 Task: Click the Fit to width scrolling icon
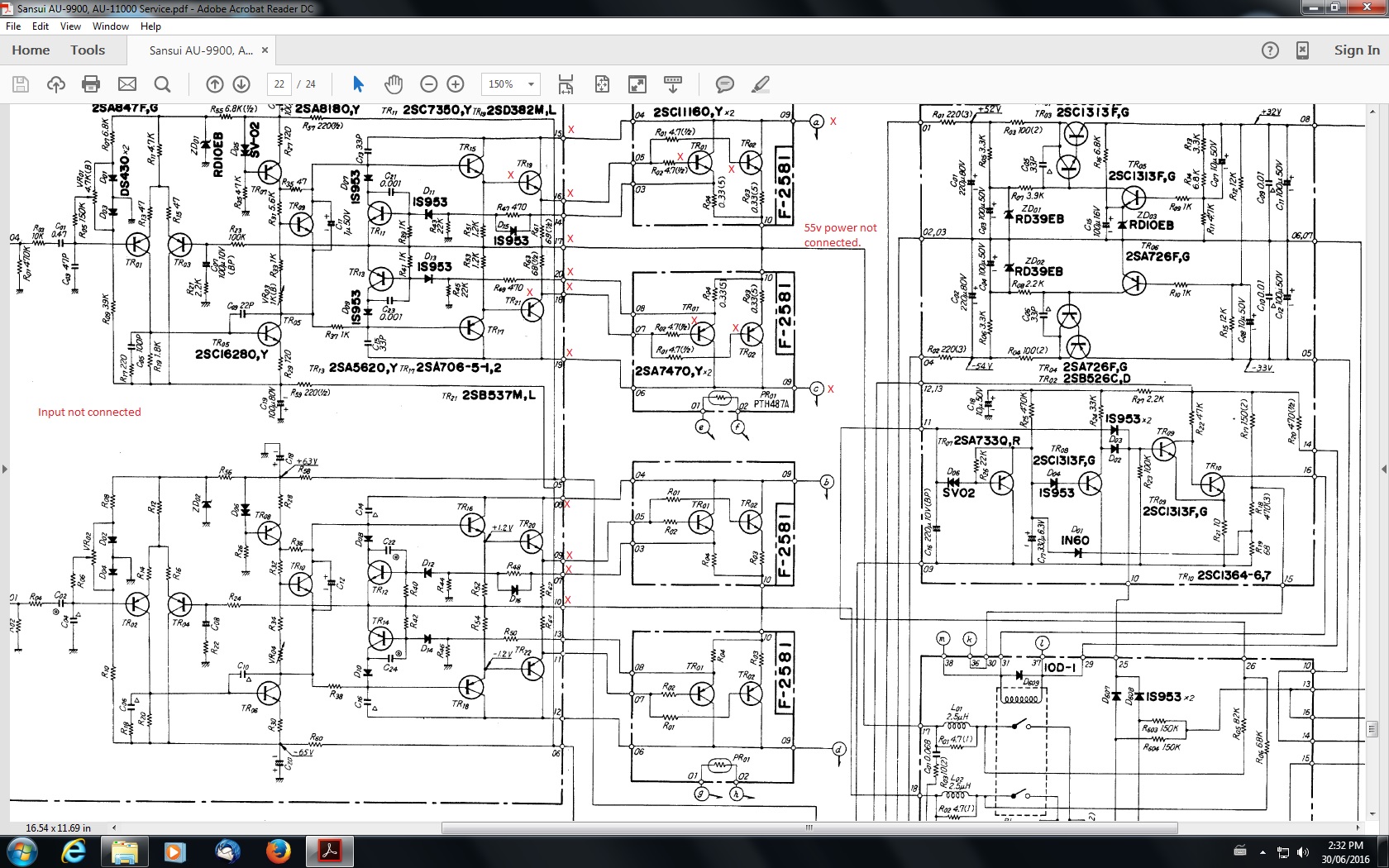(x=566, y=84)
